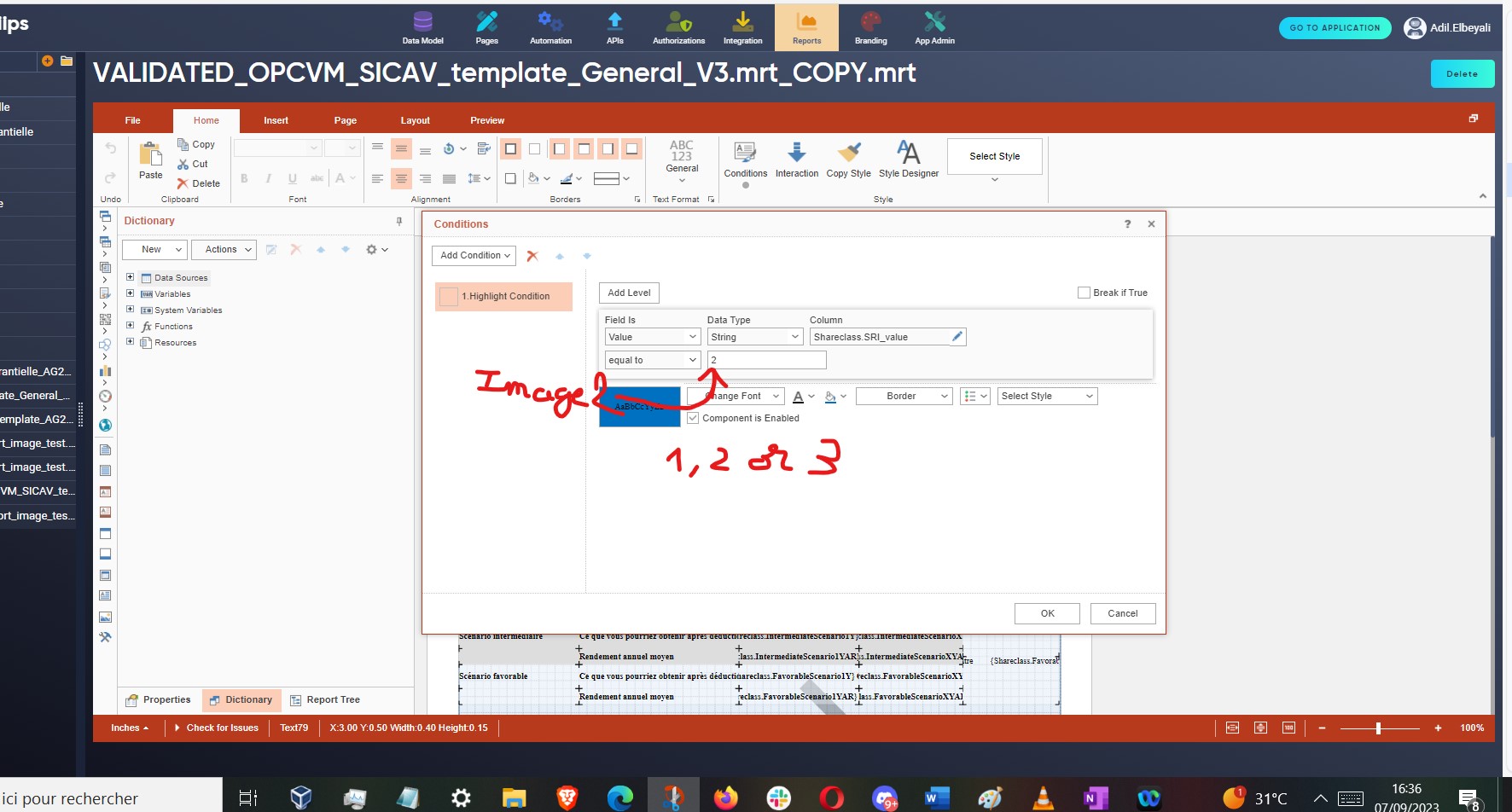Open the New dropdown in Dictionary
The image size is (1512, 812).
pyautogui.click(x=154, y=249)
